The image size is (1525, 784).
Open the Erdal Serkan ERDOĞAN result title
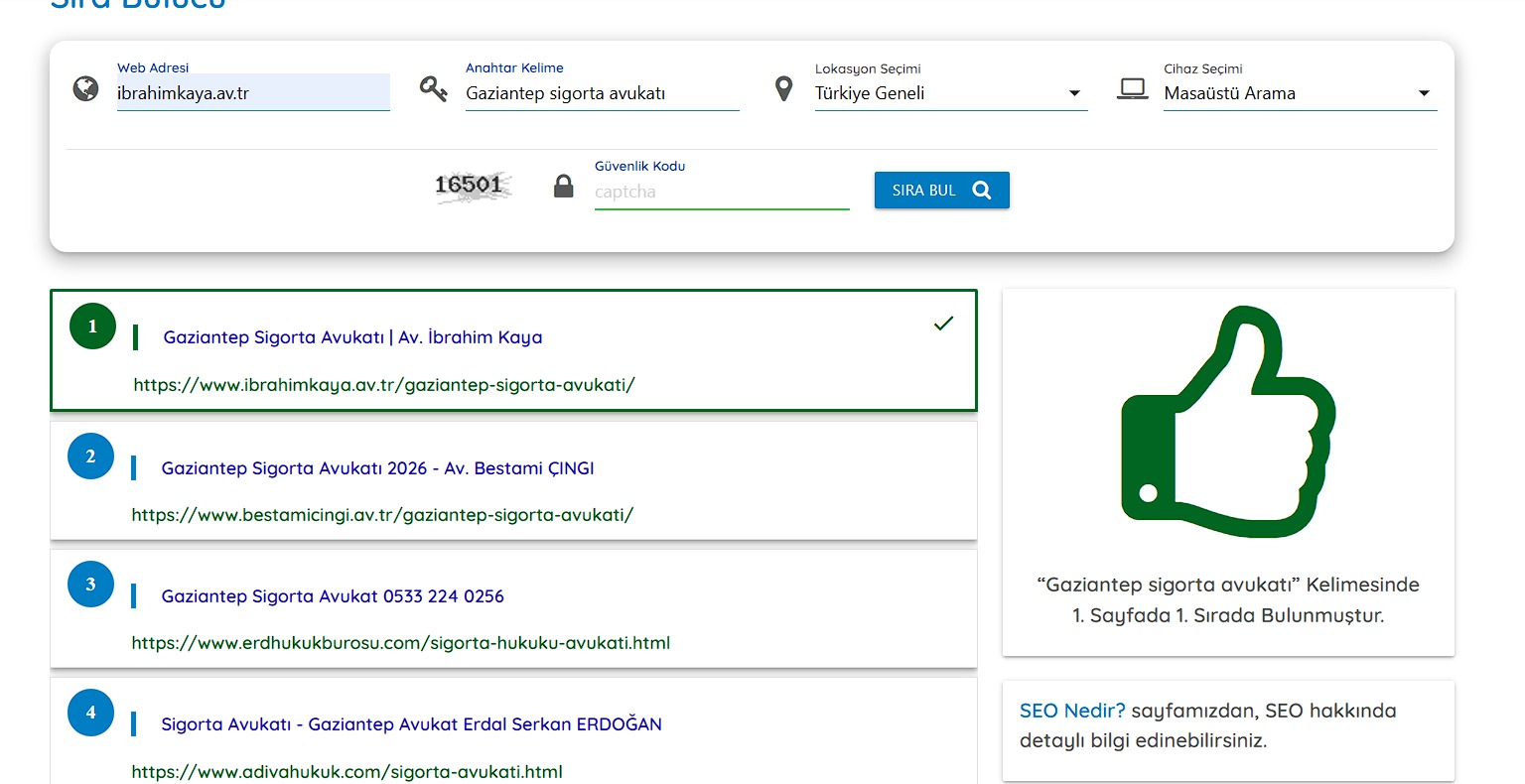tap(411, 724)
